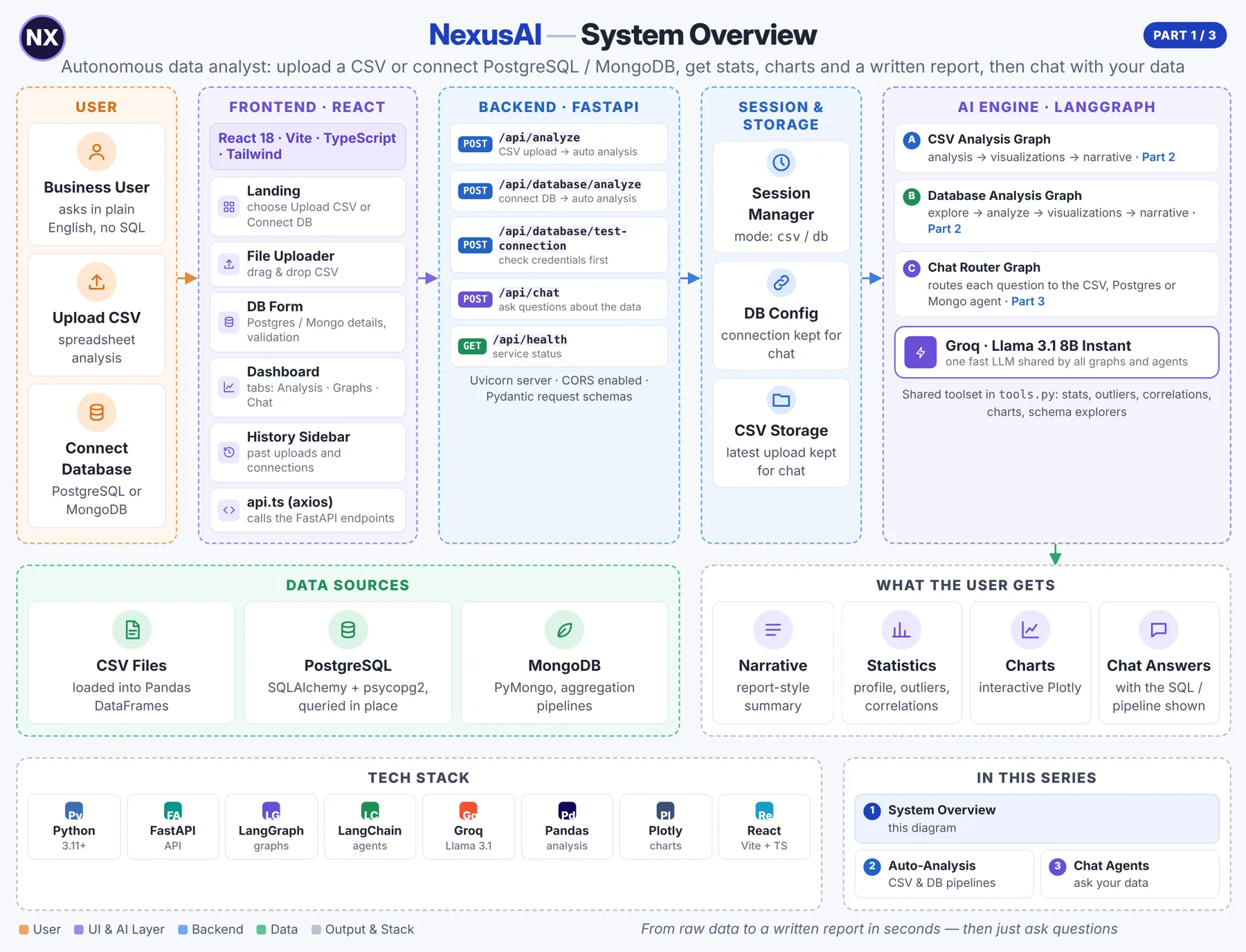Click the DB Form database icon
This screenshot has width=1246, height=952.
(x=229, y=322)
